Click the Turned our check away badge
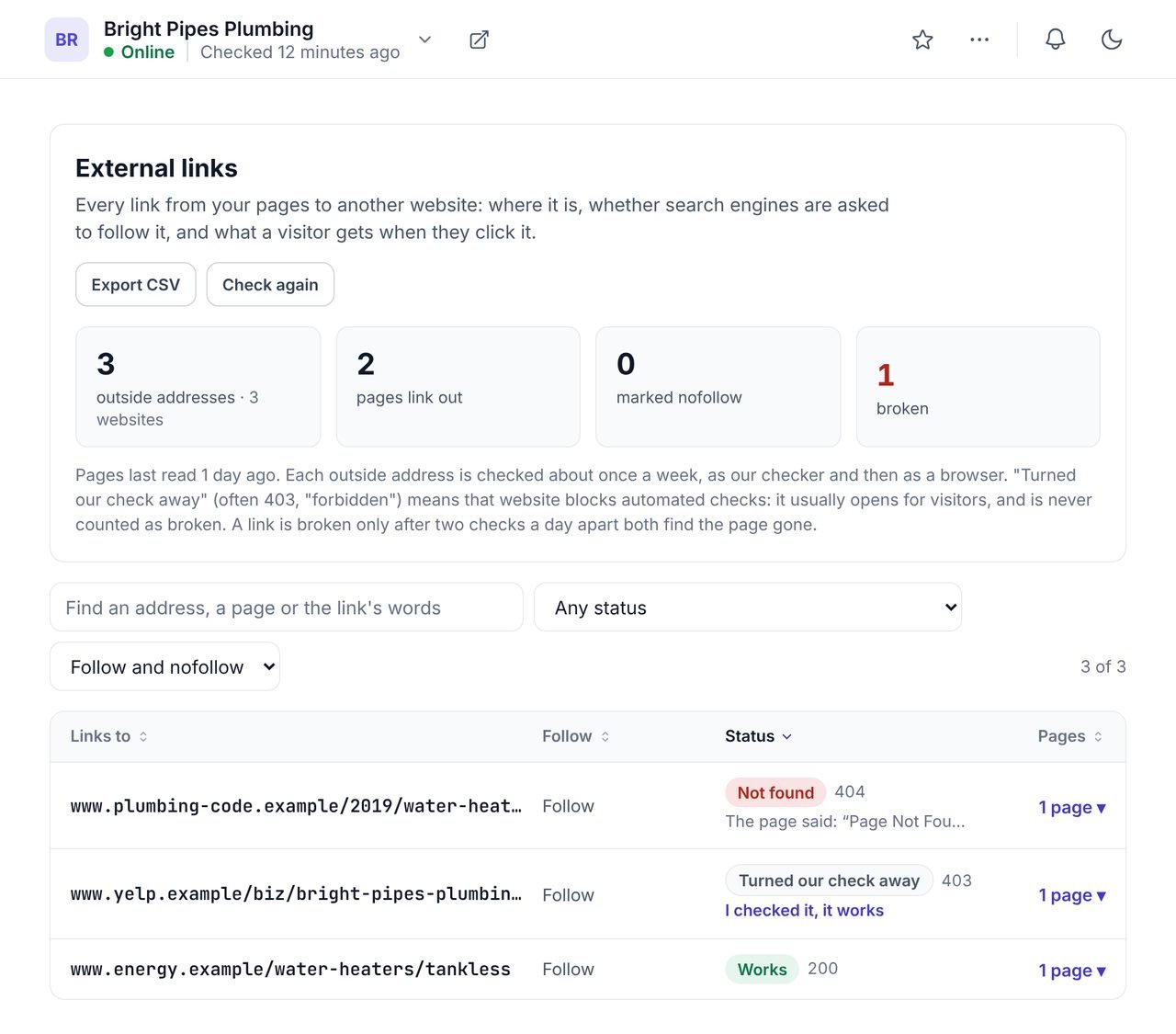 829,881
